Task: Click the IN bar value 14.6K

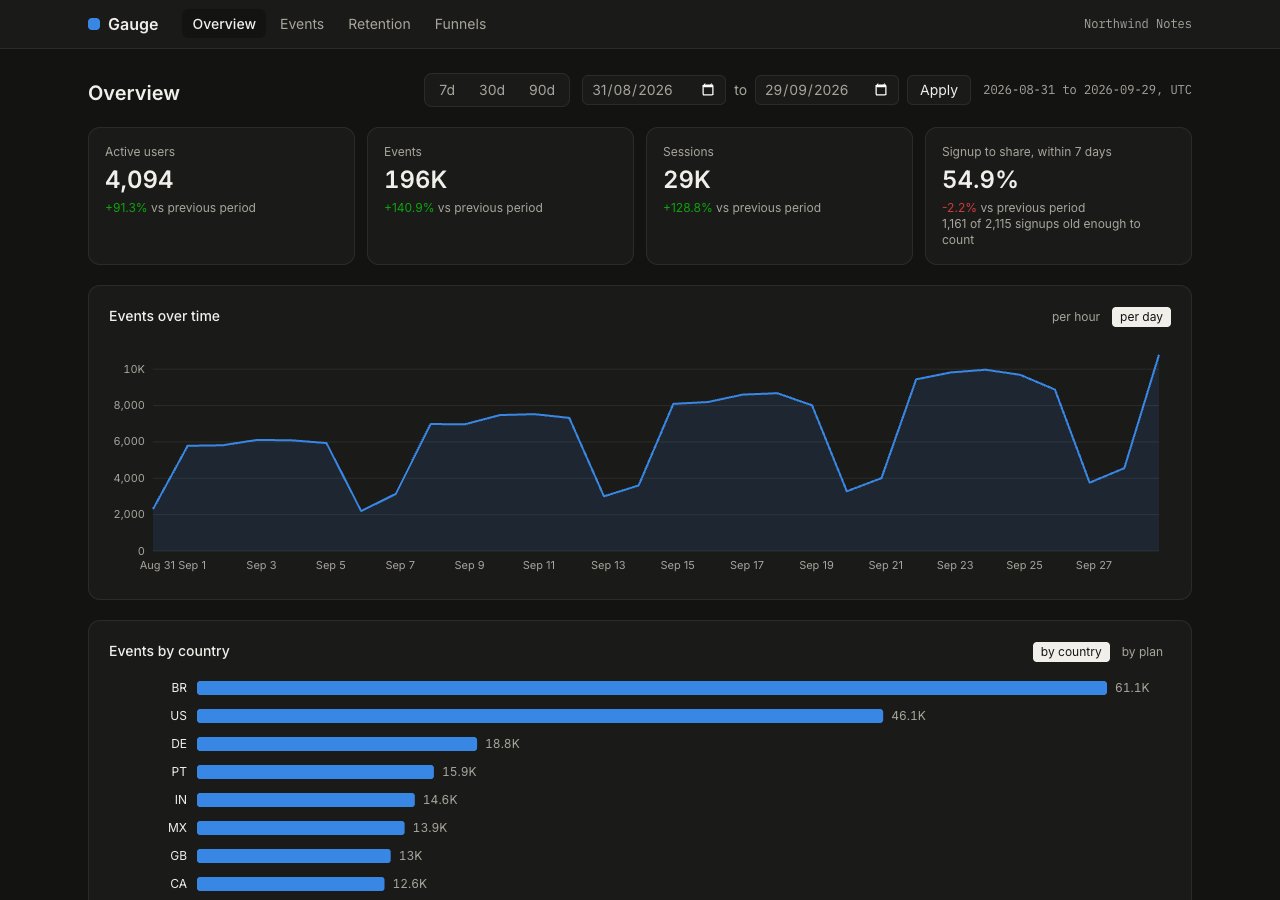Action: pyautogui.click(x=440, y=800)
